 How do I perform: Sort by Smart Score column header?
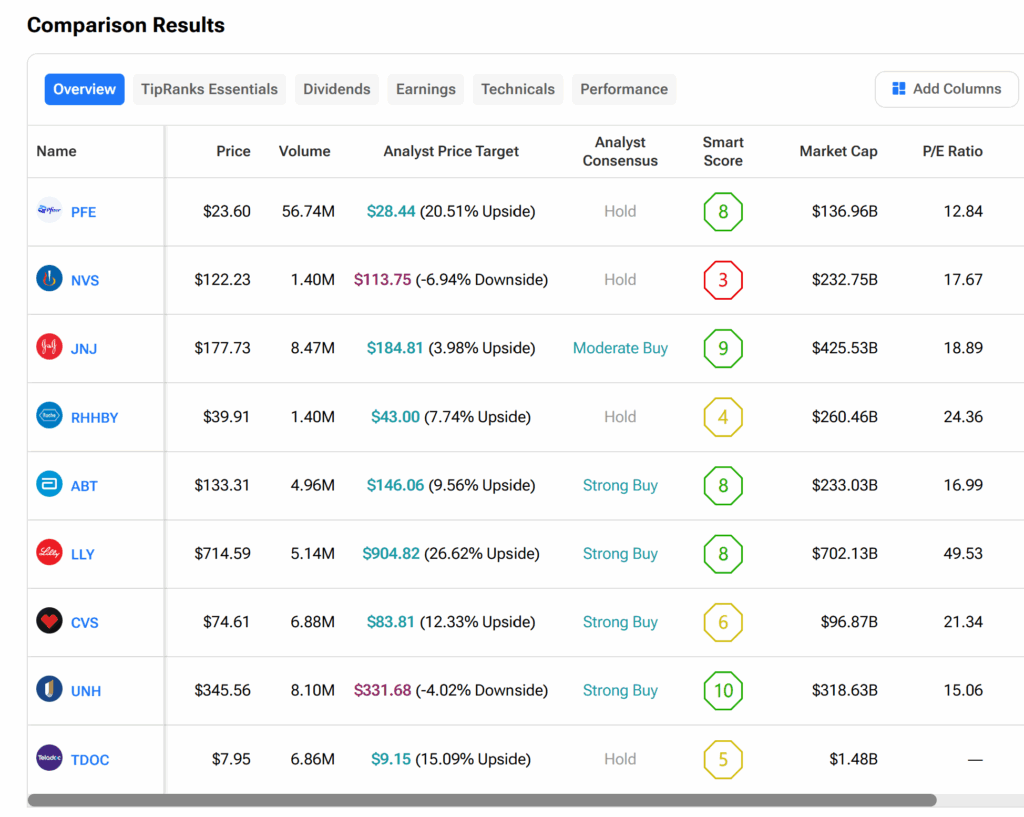(x=723, y=152)
